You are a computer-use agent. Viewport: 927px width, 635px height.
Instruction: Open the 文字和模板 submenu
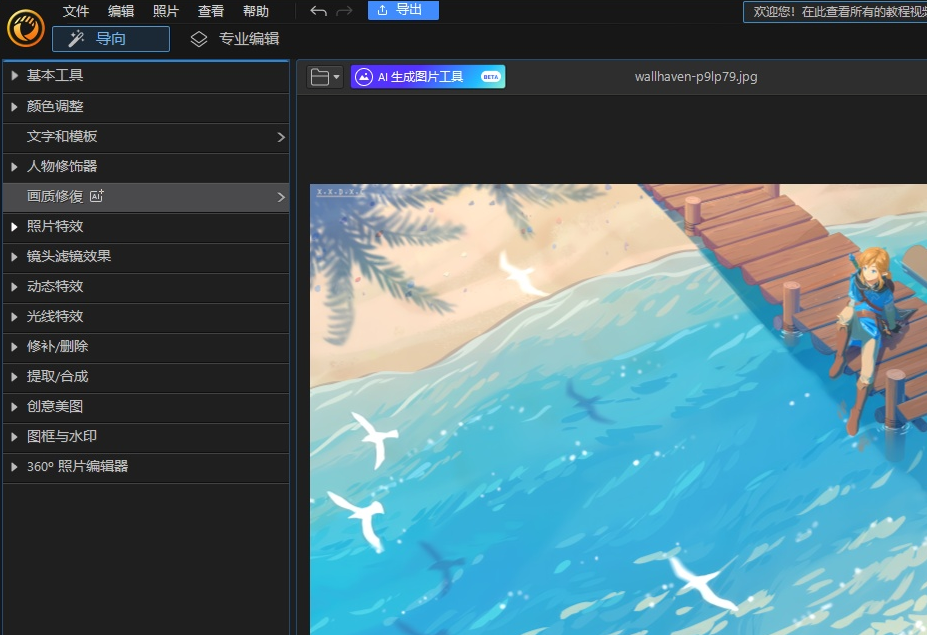pos(146,137)
